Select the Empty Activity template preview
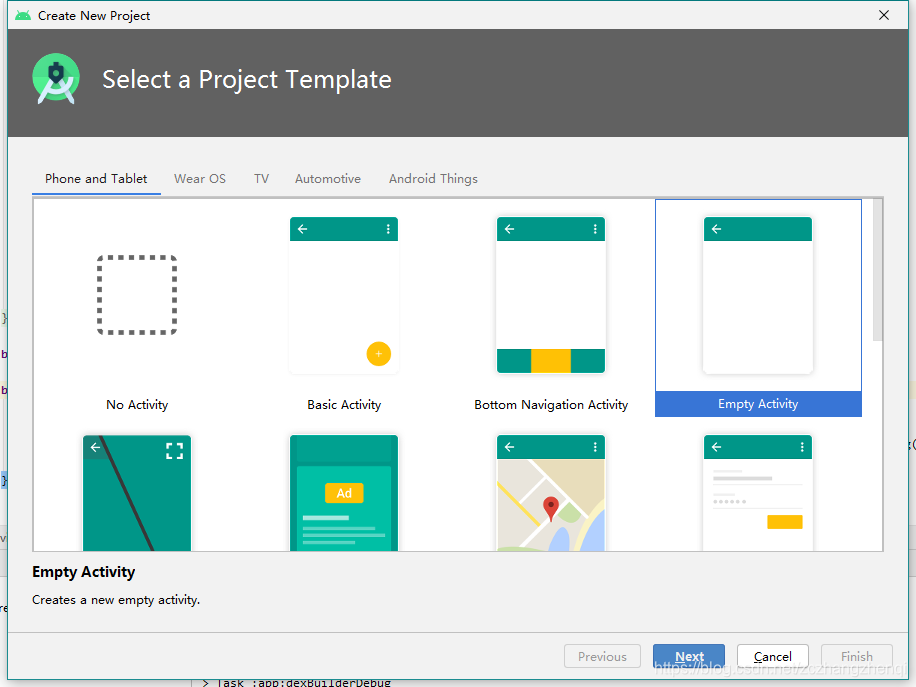 coord(758,295)
